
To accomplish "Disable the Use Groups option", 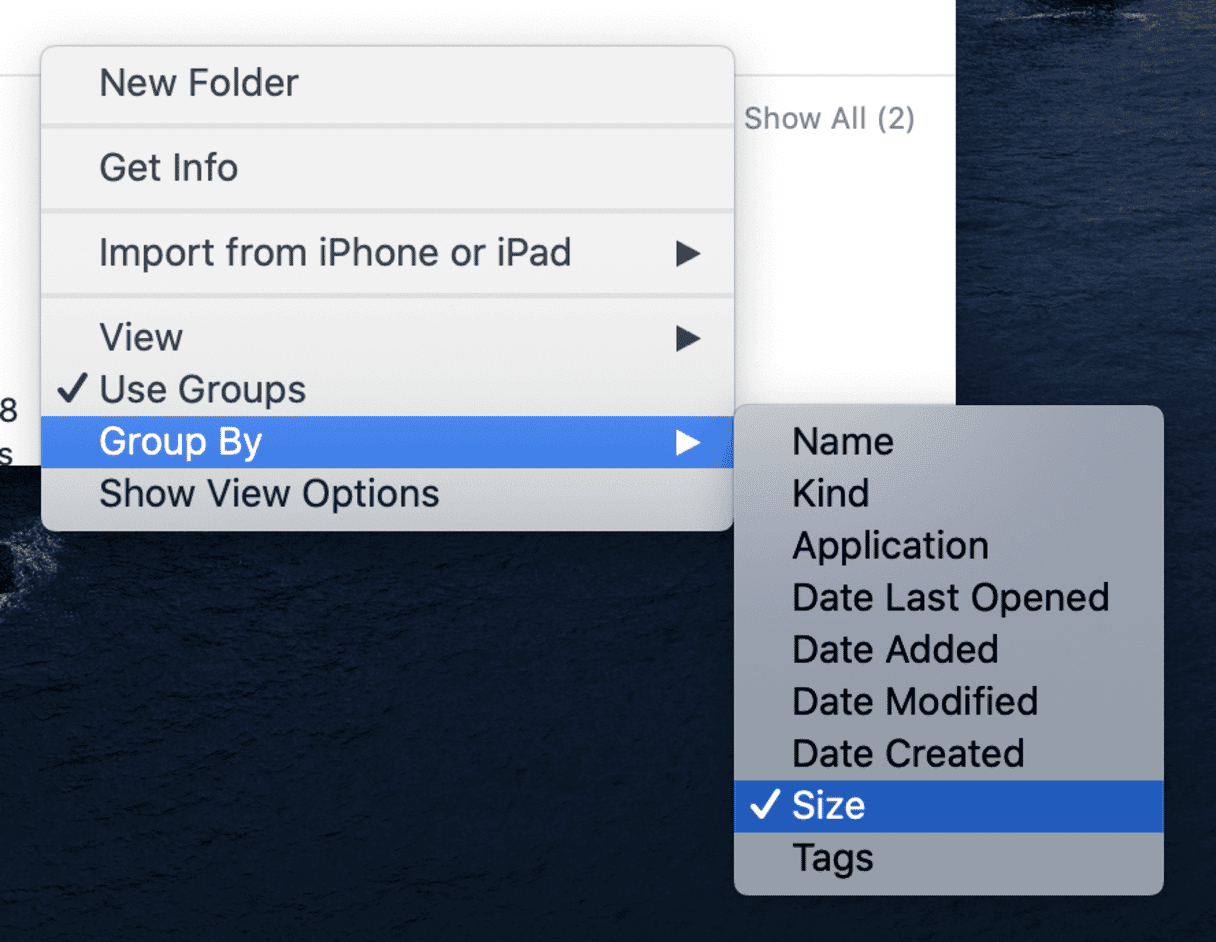I will pyautogui.click(x=202, y=390).
